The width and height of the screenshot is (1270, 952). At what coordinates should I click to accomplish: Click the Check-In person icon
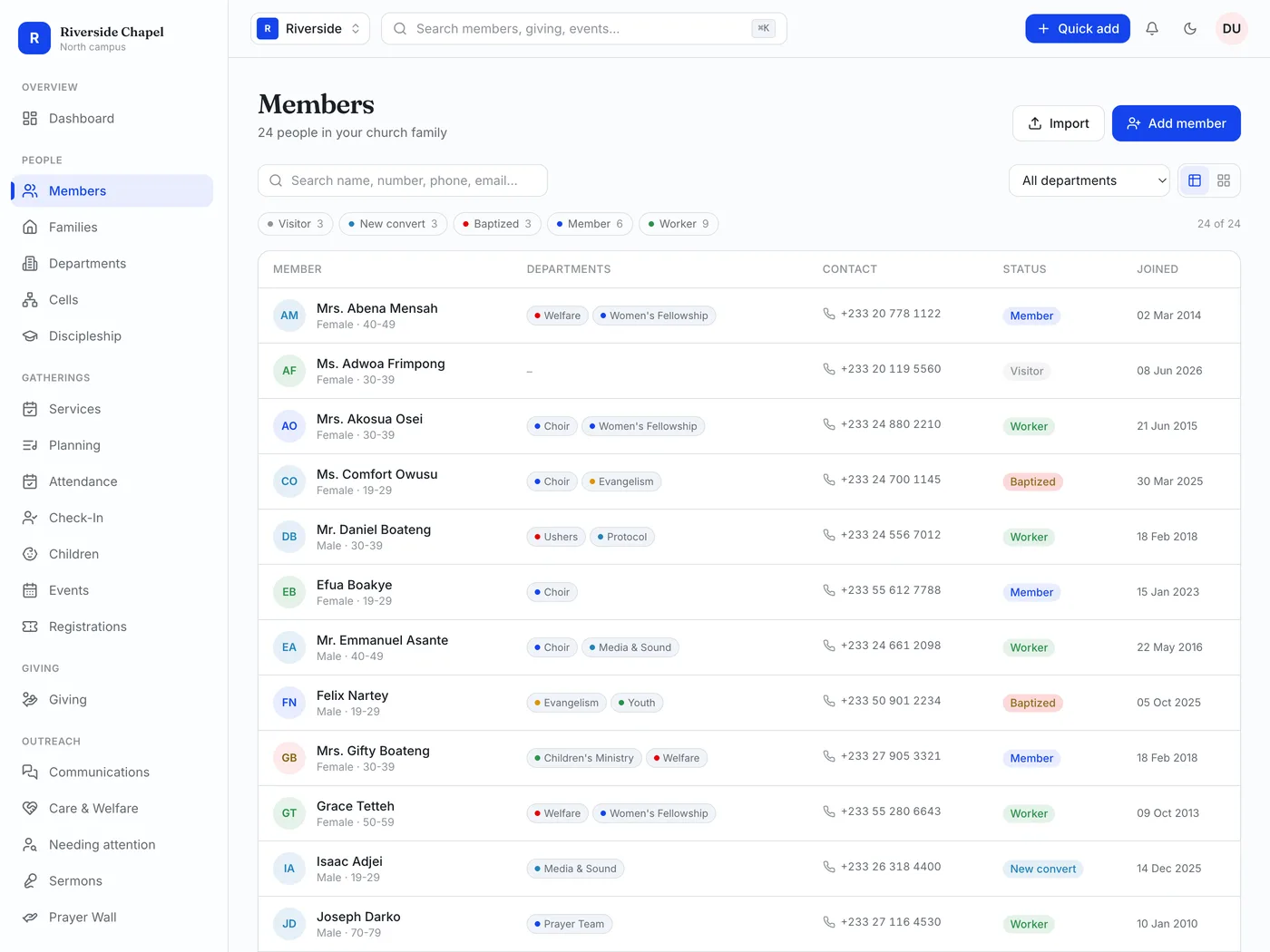(30, 518)
